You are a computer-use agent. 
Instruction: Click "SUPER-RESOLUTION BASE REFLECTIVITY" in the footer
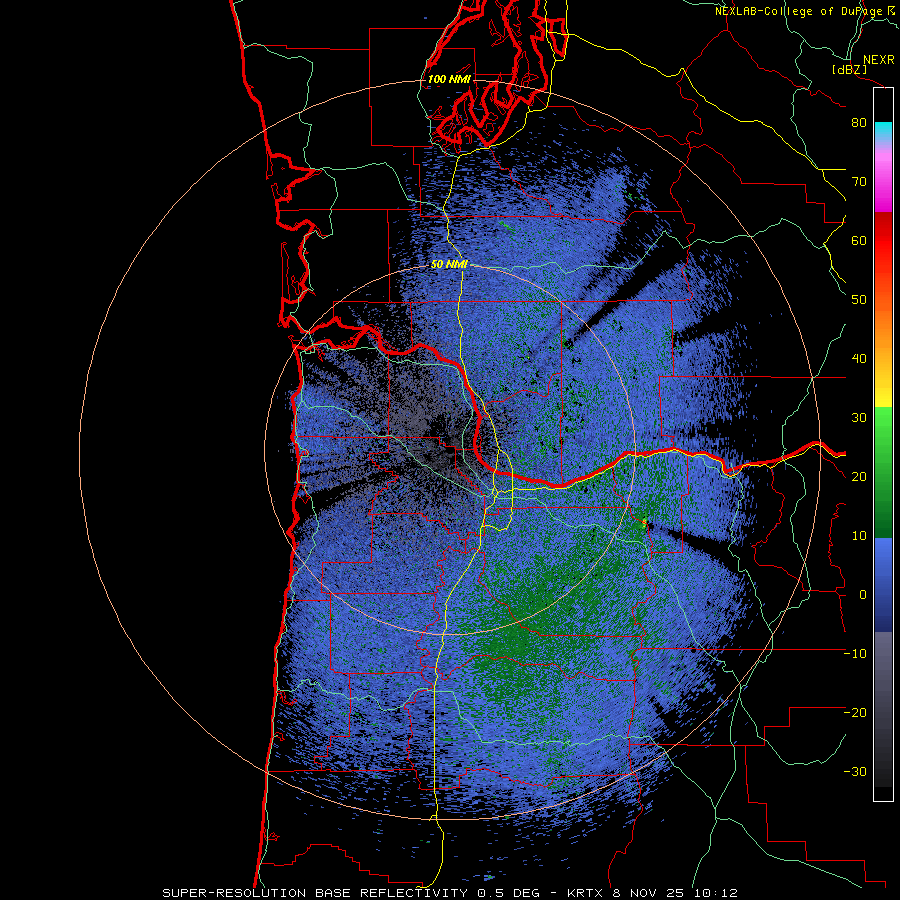[x=315, y=893]
